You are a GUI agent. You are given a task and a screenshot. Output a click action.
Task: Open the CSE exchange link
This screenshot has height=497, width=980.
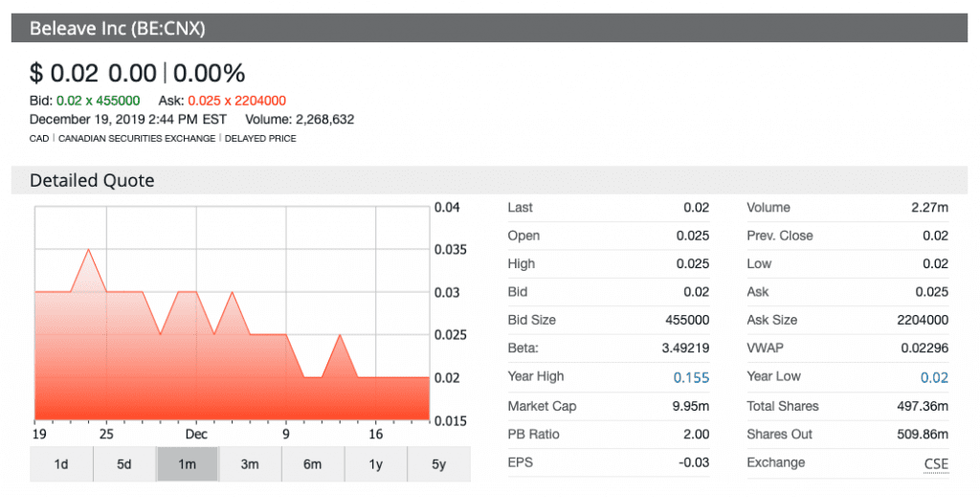coord(936,463)
